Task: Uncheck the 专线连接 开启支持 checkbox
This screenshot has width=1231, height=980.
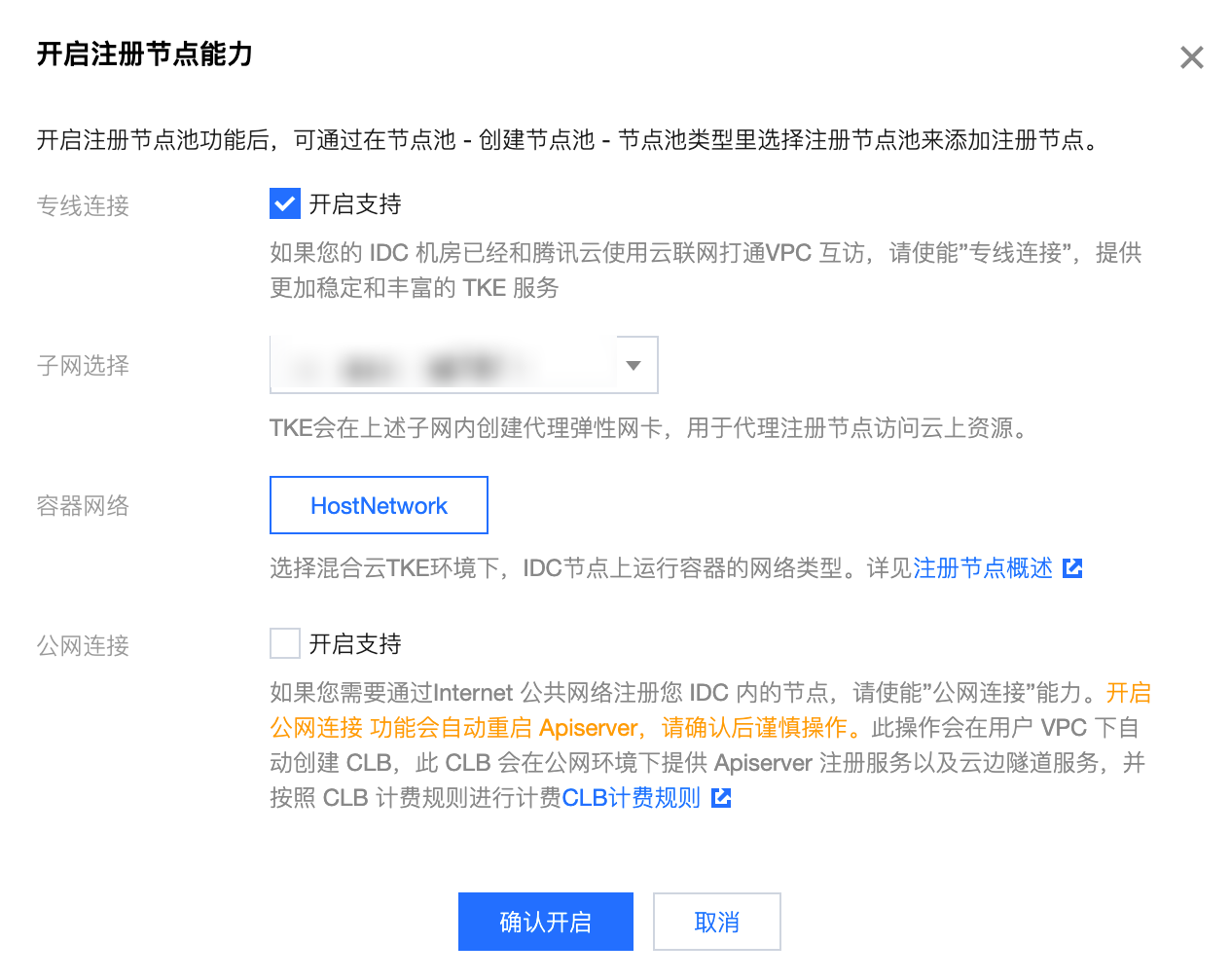Action: pos(285,204)
